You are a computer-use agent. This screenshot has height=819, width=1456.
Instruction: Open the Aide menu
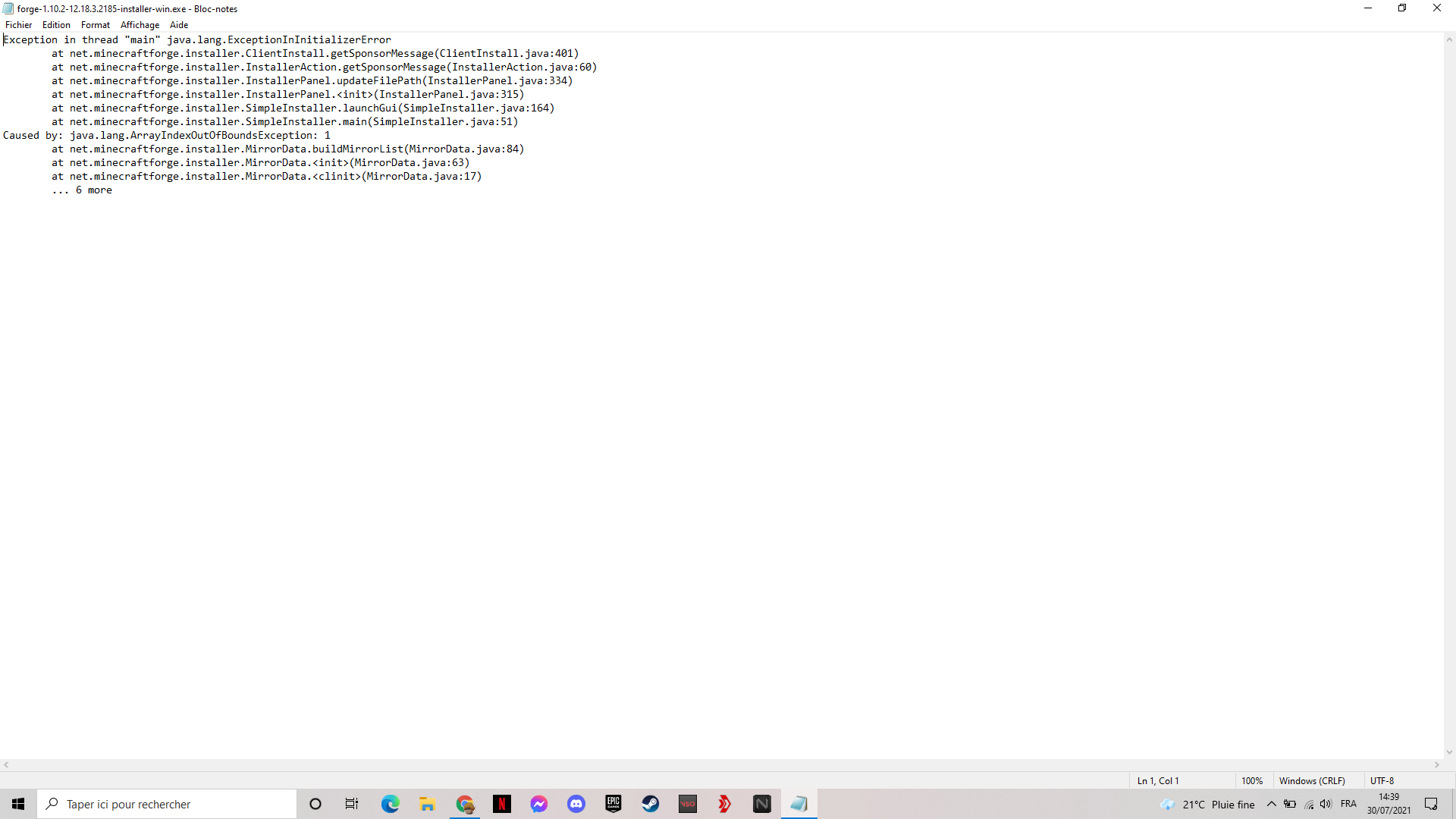click(179, 25)
